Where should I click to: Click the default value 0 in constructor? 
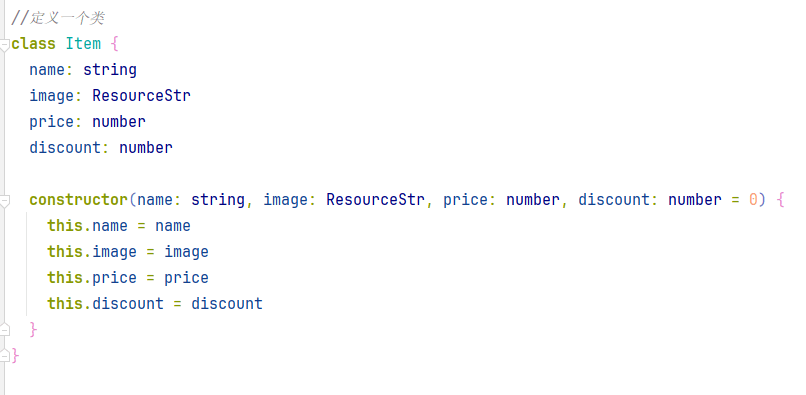[753, 200]
